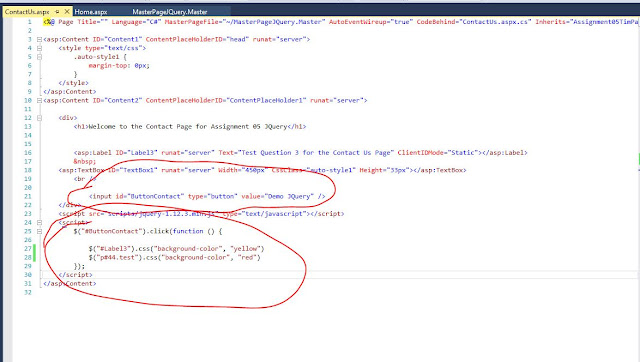Click the ContentPlaceHolderID="head" attribute
Viewport: 640px width, 362px height.
(x=197, y=40)
